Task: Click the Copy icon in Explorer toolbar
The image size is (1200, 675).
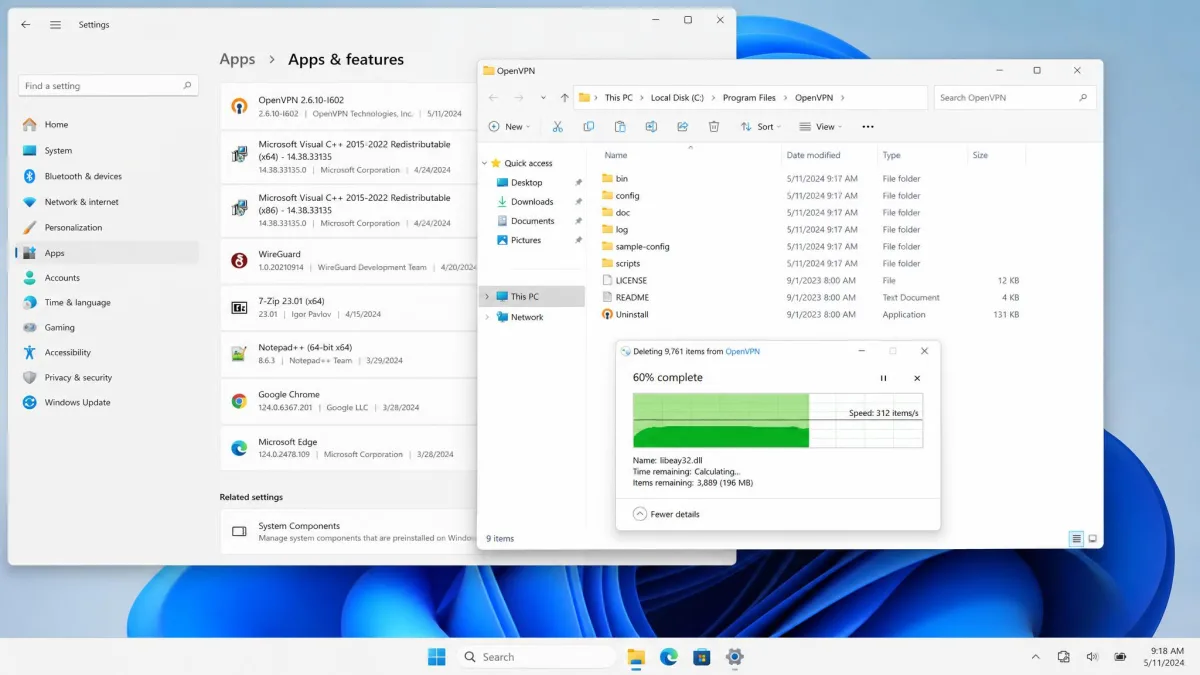Action: (588, 127)
